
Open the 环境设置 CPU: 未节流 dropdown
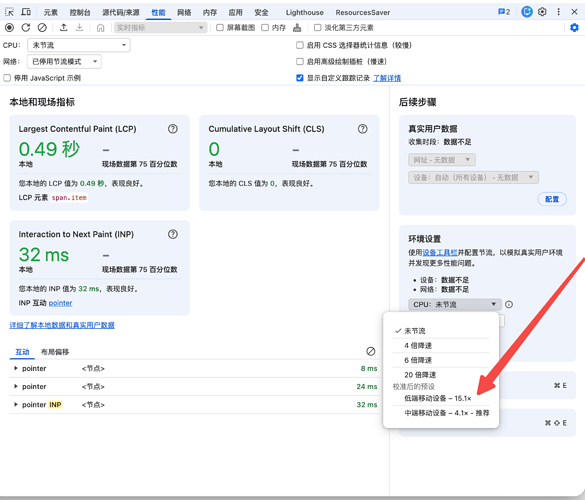(x=454, y=304)
